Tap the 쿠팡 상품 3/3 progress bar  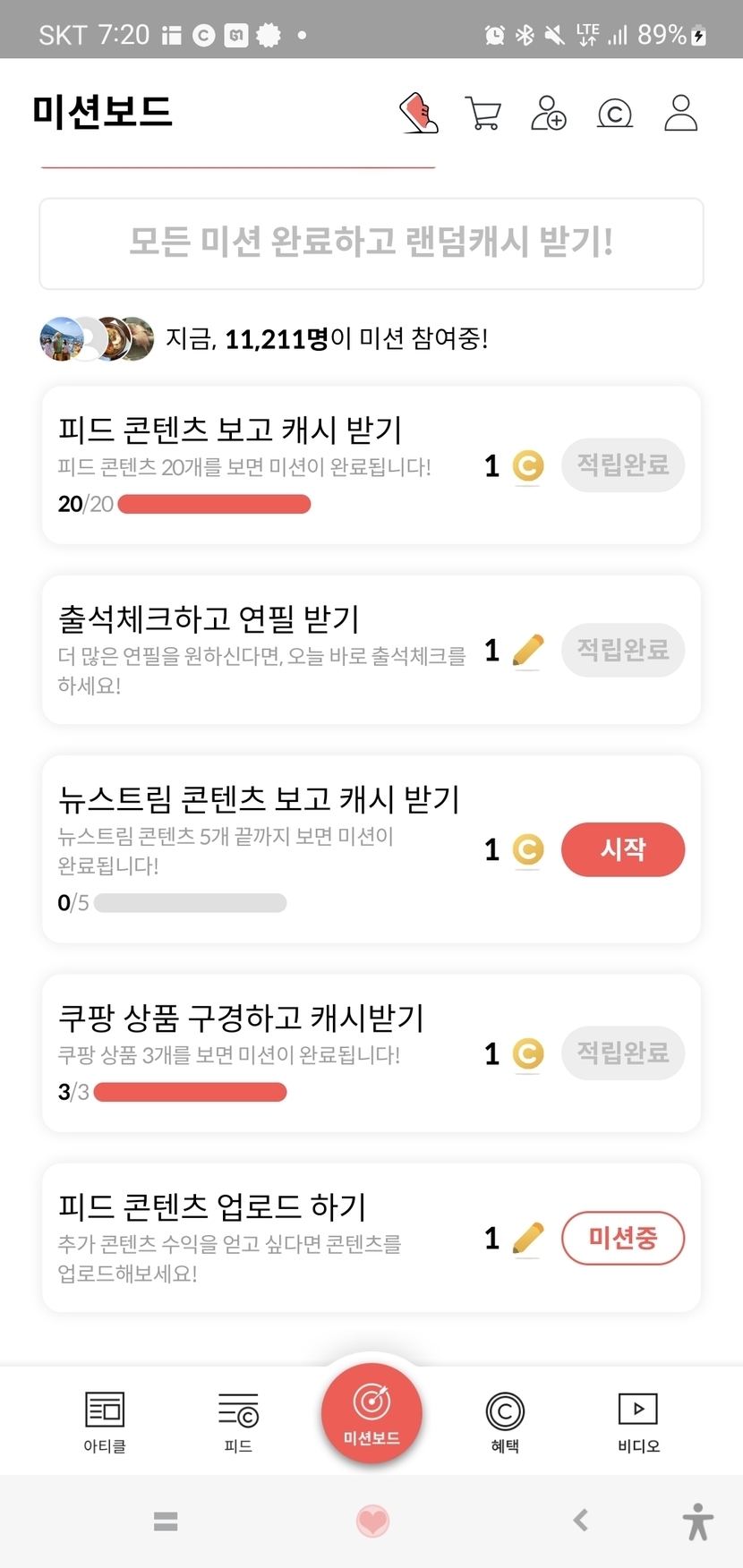coord(190,1092)
